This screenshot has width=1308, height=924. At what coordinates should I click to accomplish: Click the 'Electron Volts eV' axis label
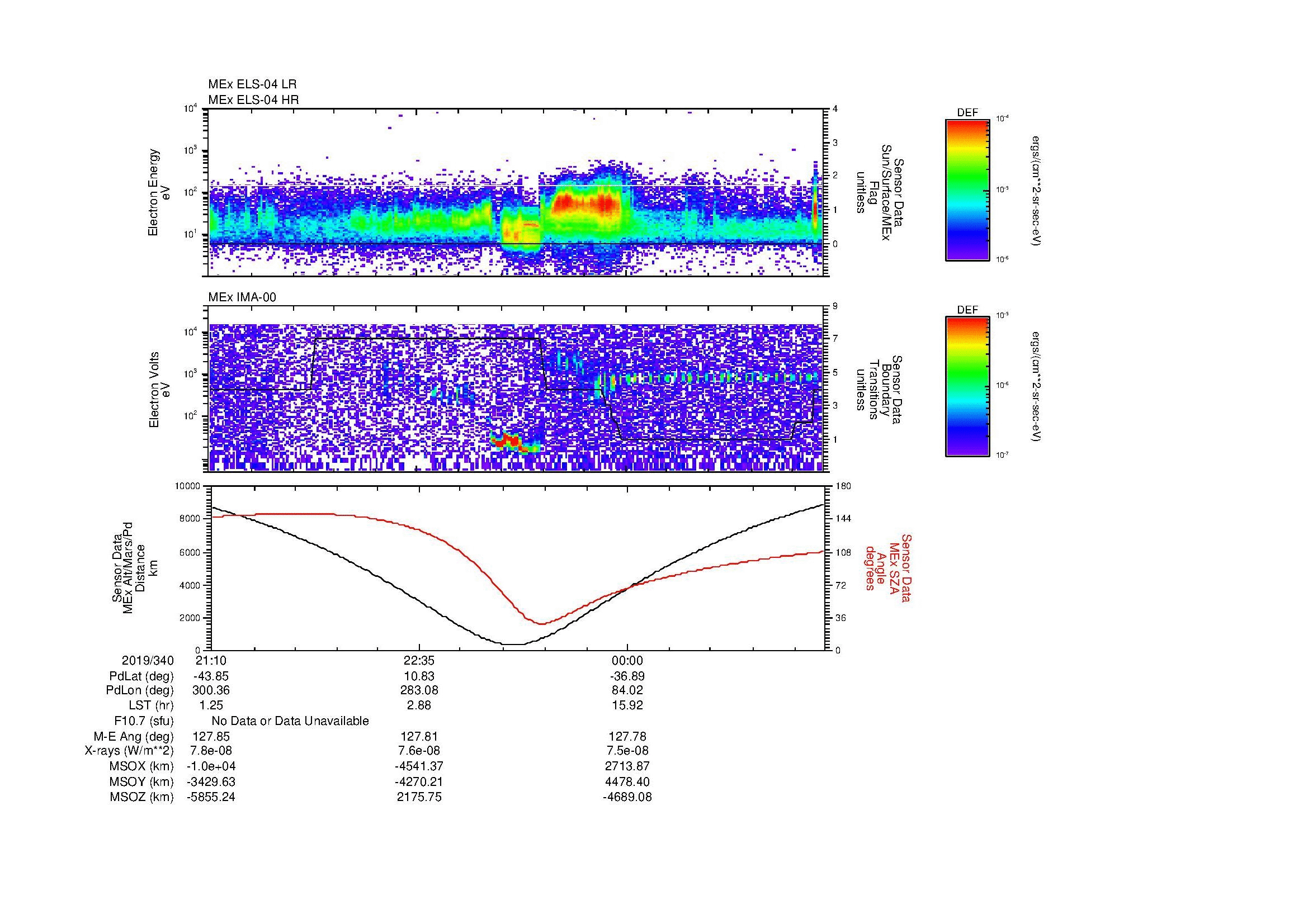click(159, 390)
